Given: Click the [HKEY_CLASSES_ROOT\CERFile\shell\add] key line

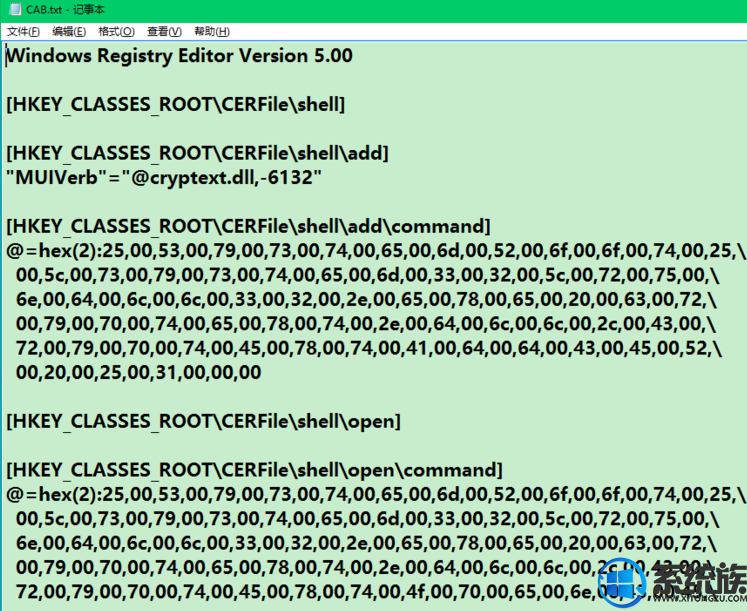Looking at the screenshot, I should (x=197, y=153).
